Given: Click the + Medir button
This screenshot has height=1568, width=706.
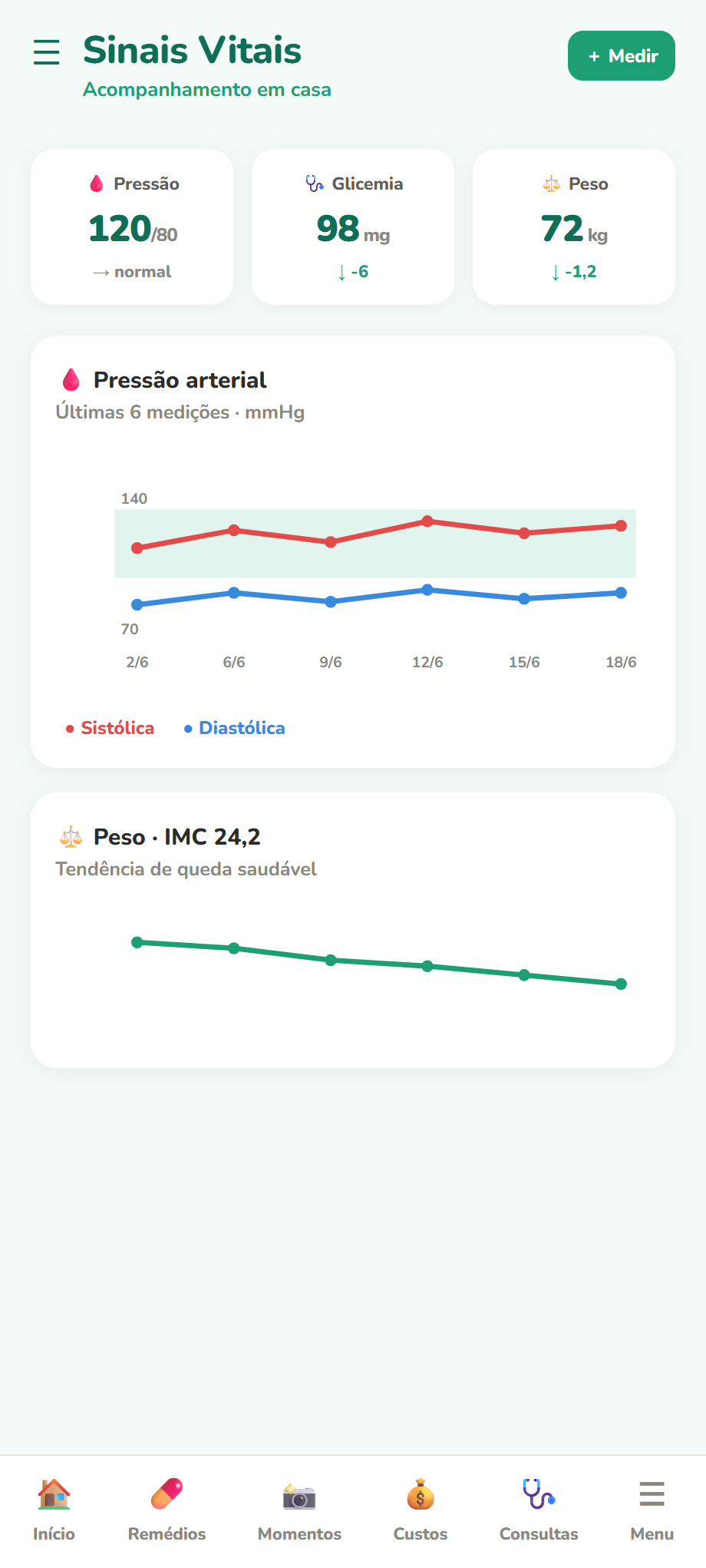Looking at the screenshot, I should pyautogui.click(x=622, y=55).
